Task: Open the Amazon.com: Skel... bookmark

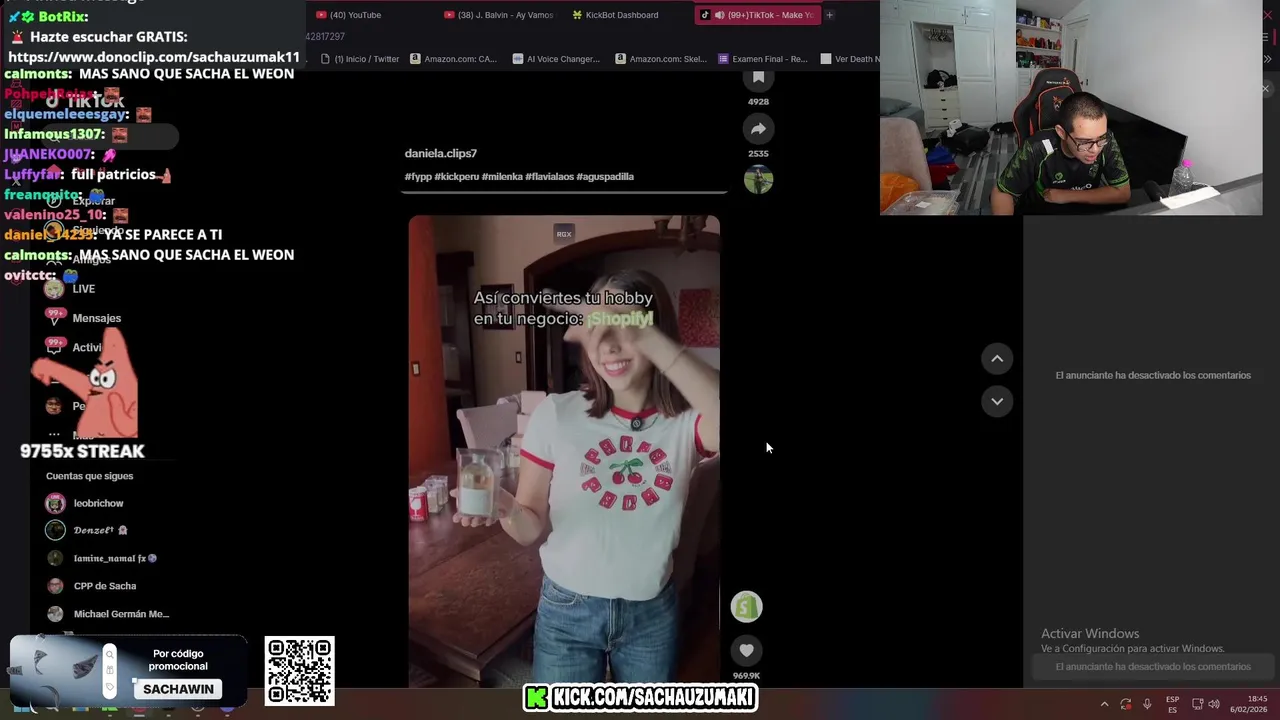Action: pos(661,59)
